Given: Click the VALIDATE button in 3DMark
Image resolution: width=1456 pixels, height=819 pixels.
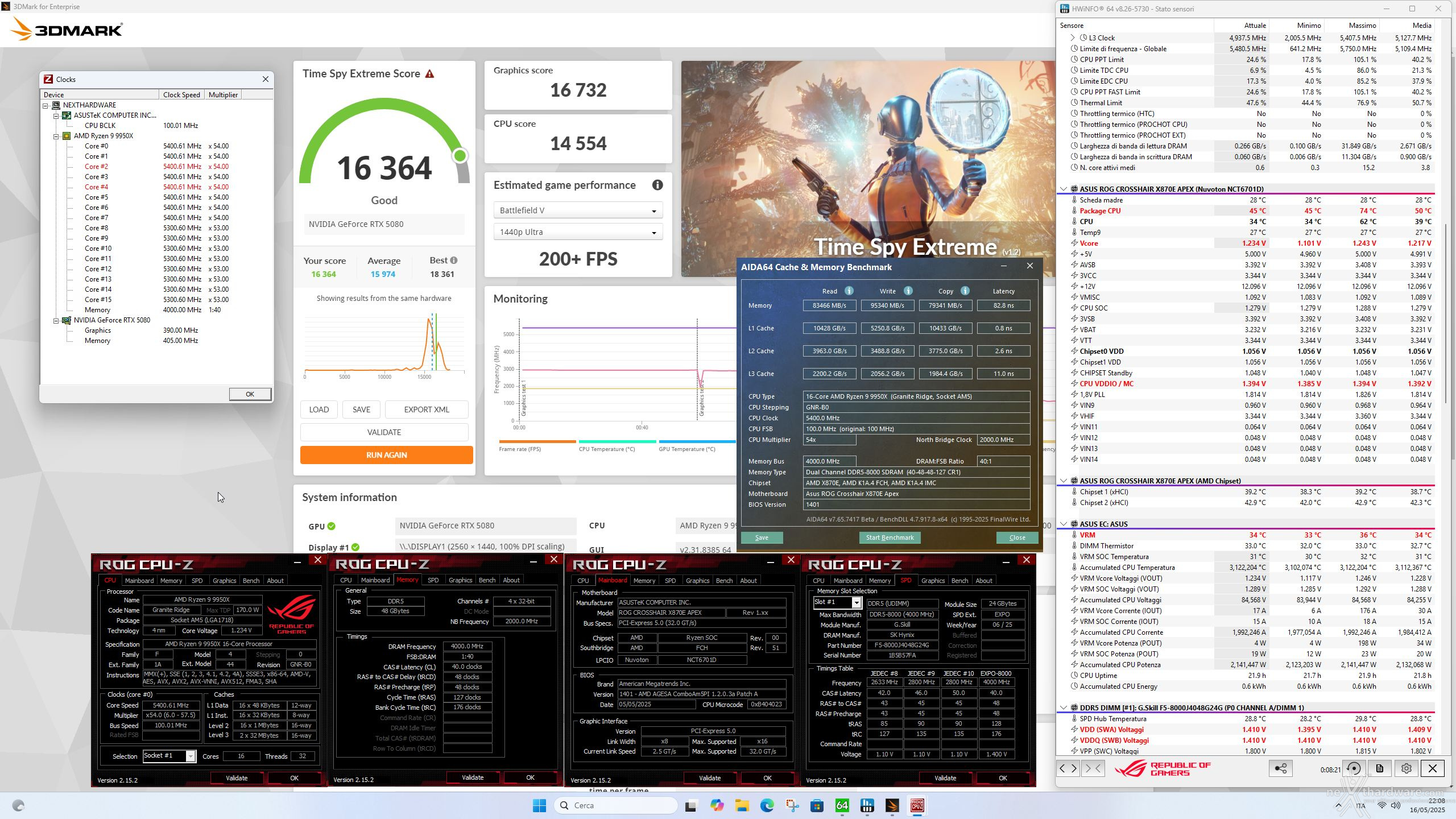Looking at the screenshot, I should point(384,432).
